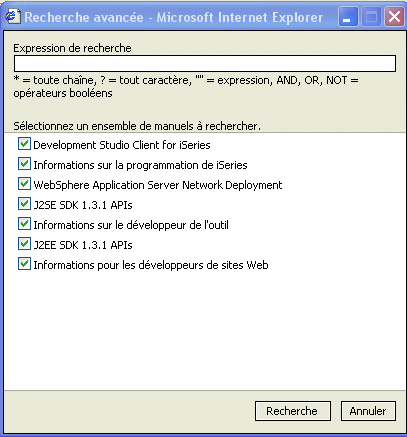Click the J2EE SDK 1.3.1 APIs label text
The image size is (407, 437).
click(83, 245)
